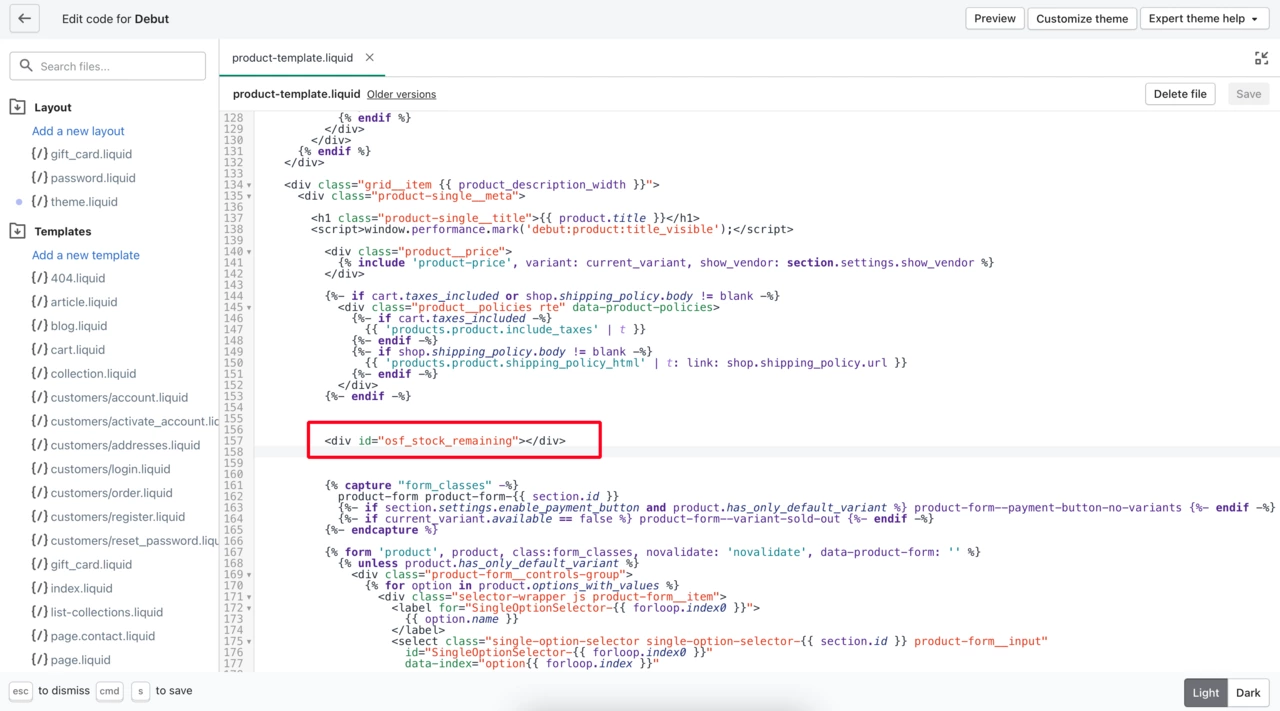
Task: Click the back arrow button
Action: tap(25, 18)
